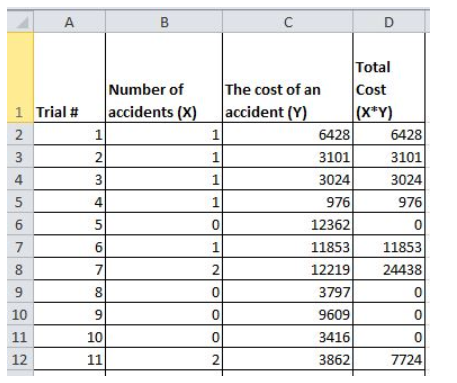Click the 'Trial #' header cell
The height and width of the screenshot is (383, 457).
coord(69,77)
